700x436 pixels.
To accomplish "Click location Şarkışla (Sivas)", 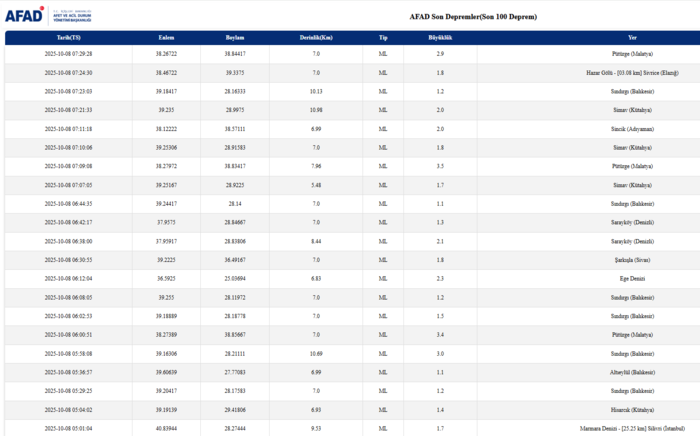I will coord(632,260).
